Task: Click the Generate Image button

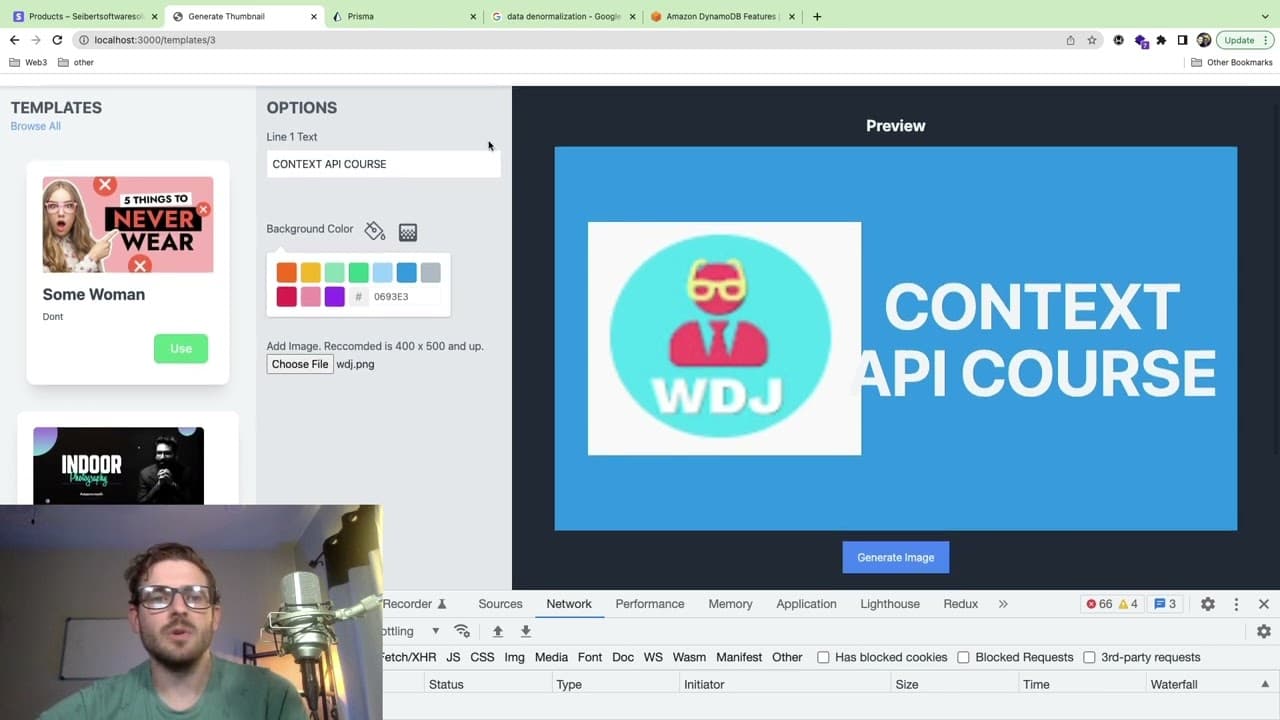Action: pos(896,557)
